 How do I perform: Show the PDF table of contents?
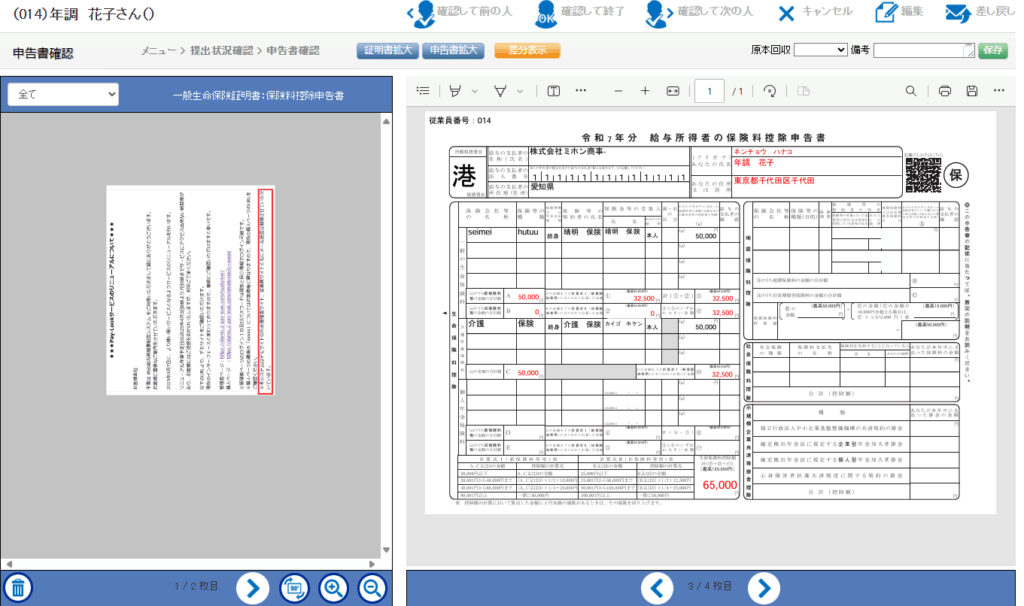423,91
